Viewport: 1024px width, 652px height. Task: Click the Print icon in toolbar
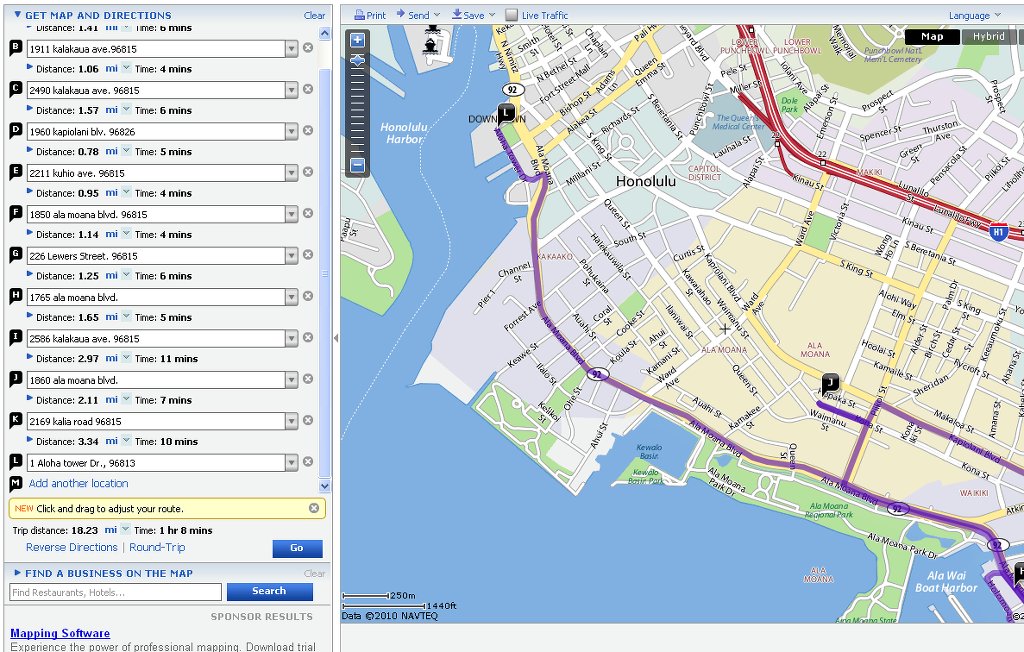point(359,14)
